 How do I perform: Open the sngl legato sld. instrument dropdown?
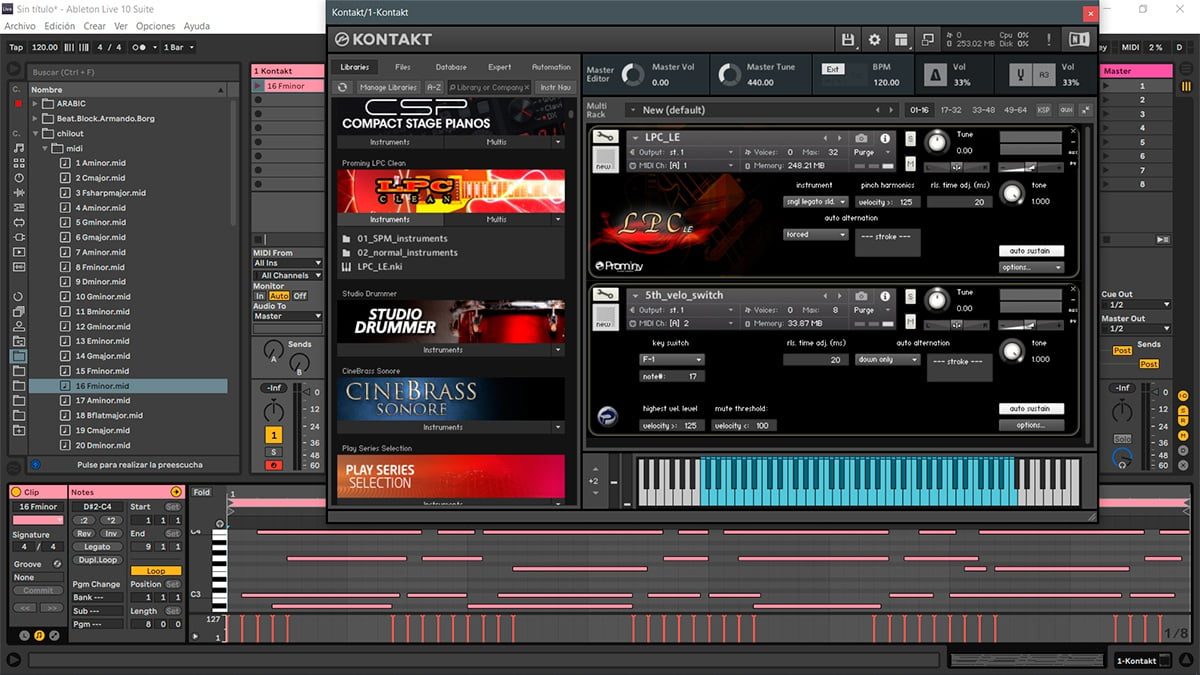pyautogui.click(x=816, y=202)
